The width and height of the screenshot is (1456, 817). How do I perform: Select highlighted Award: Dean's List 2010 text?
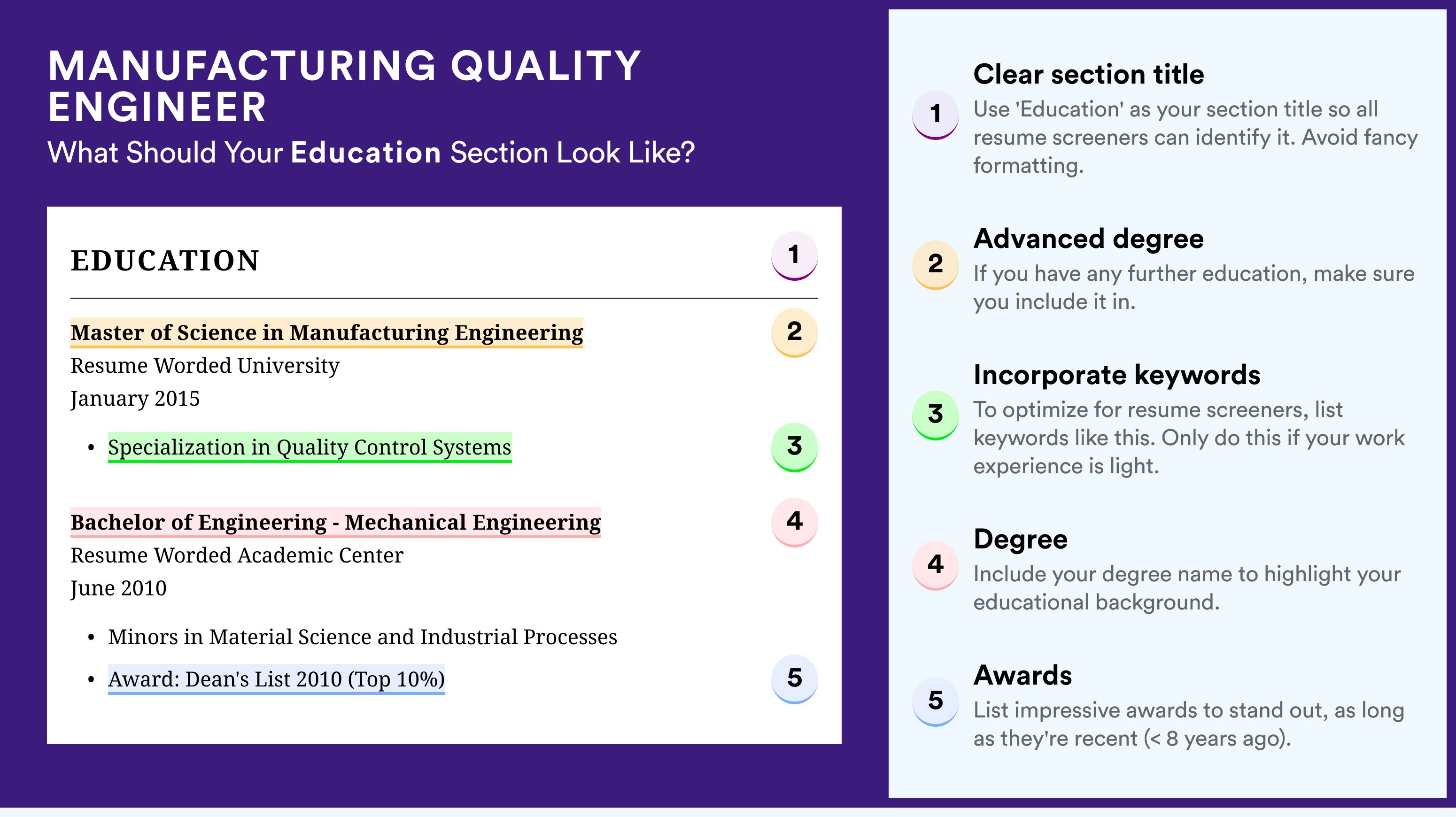pos(276,679)
